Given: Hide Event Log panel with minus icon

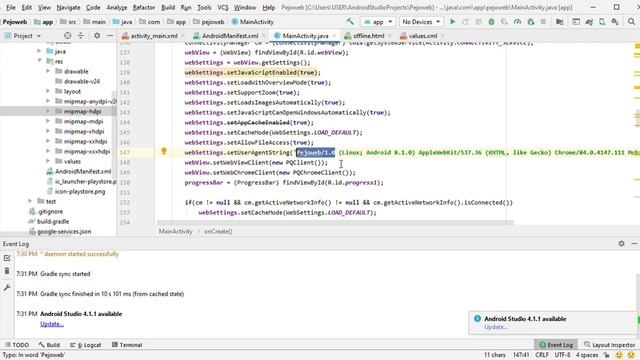Looking at the screenshot, I should pyautogui.click(x=634, y=244).
